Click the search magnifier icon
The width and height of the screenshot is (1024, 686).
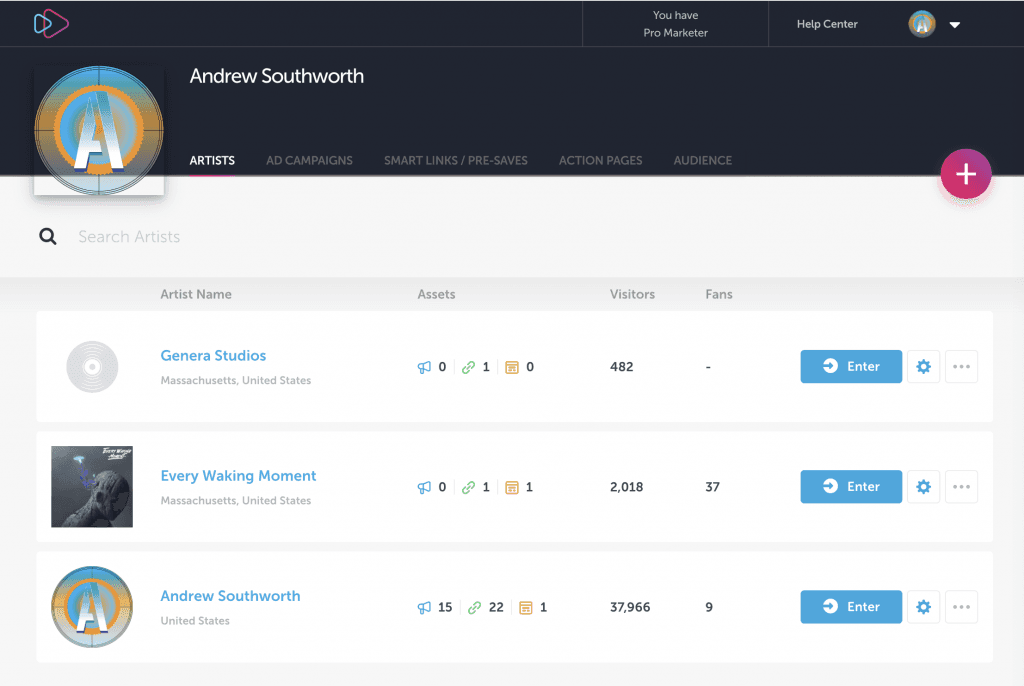tap(48, 236)
